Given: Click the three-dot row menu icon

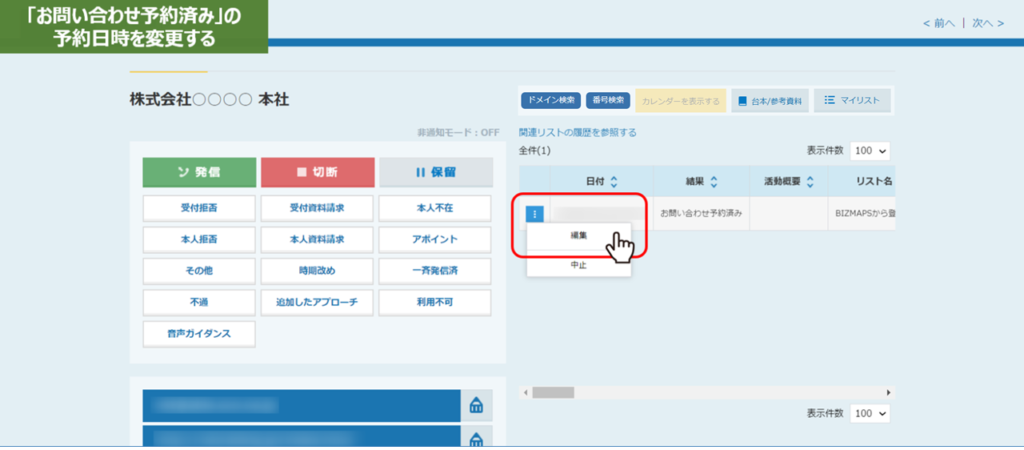Looking at the screenshot, I should pos(535,213).
